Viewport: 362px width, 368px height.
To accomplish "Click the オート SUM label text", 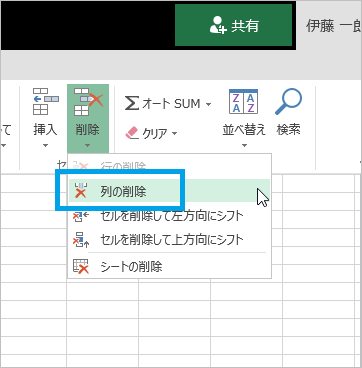I will [171, 104].
